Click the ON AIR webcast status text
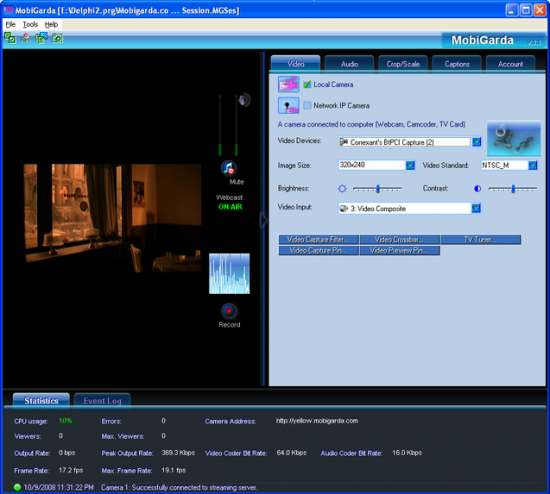Screen dimensions: 550x494 click(x=230, y=207)
